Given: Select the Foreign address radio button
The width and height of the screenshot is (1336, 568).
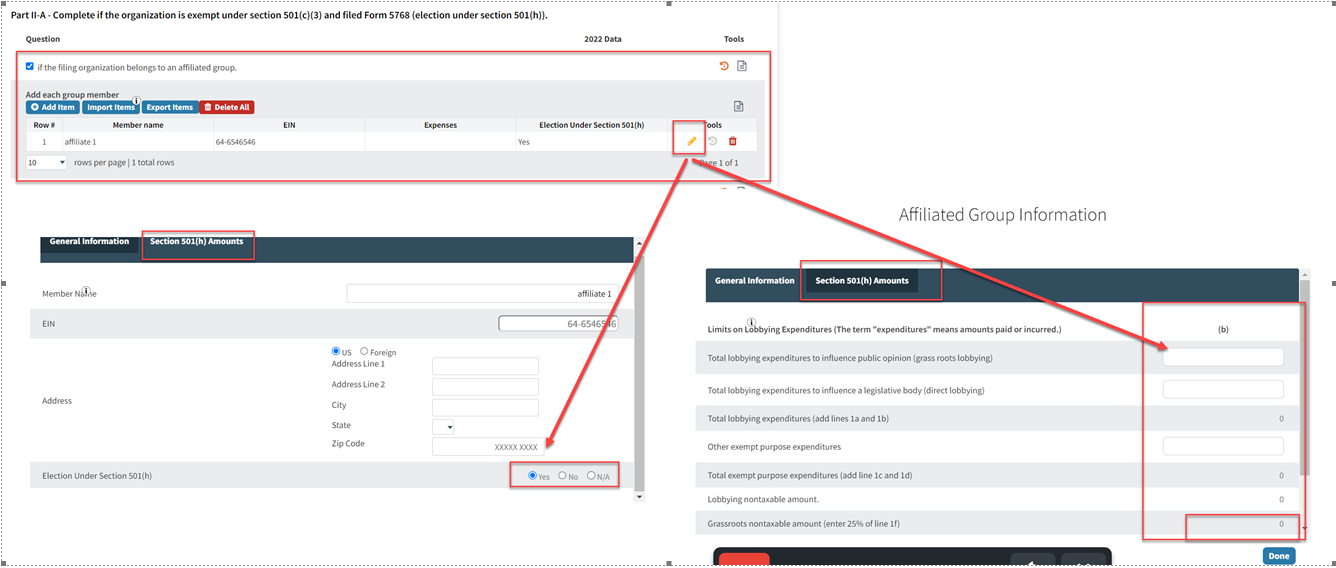Looking at the screenshot, I should 364,352.
